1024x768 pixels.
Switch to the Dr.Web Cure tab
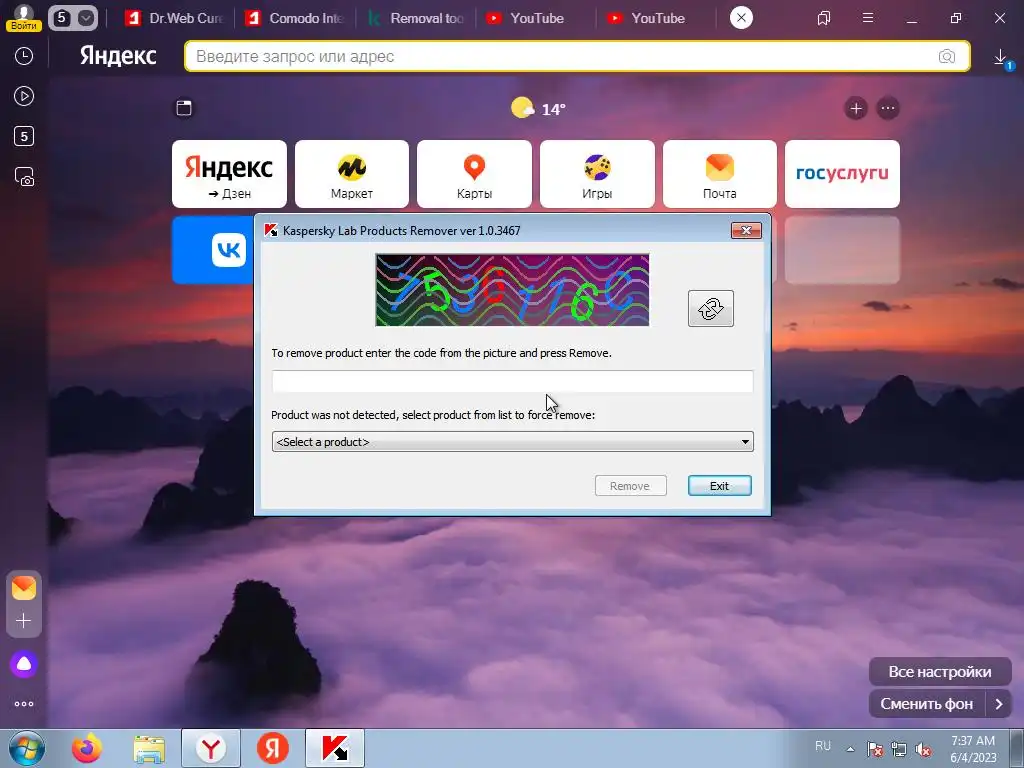176,18
